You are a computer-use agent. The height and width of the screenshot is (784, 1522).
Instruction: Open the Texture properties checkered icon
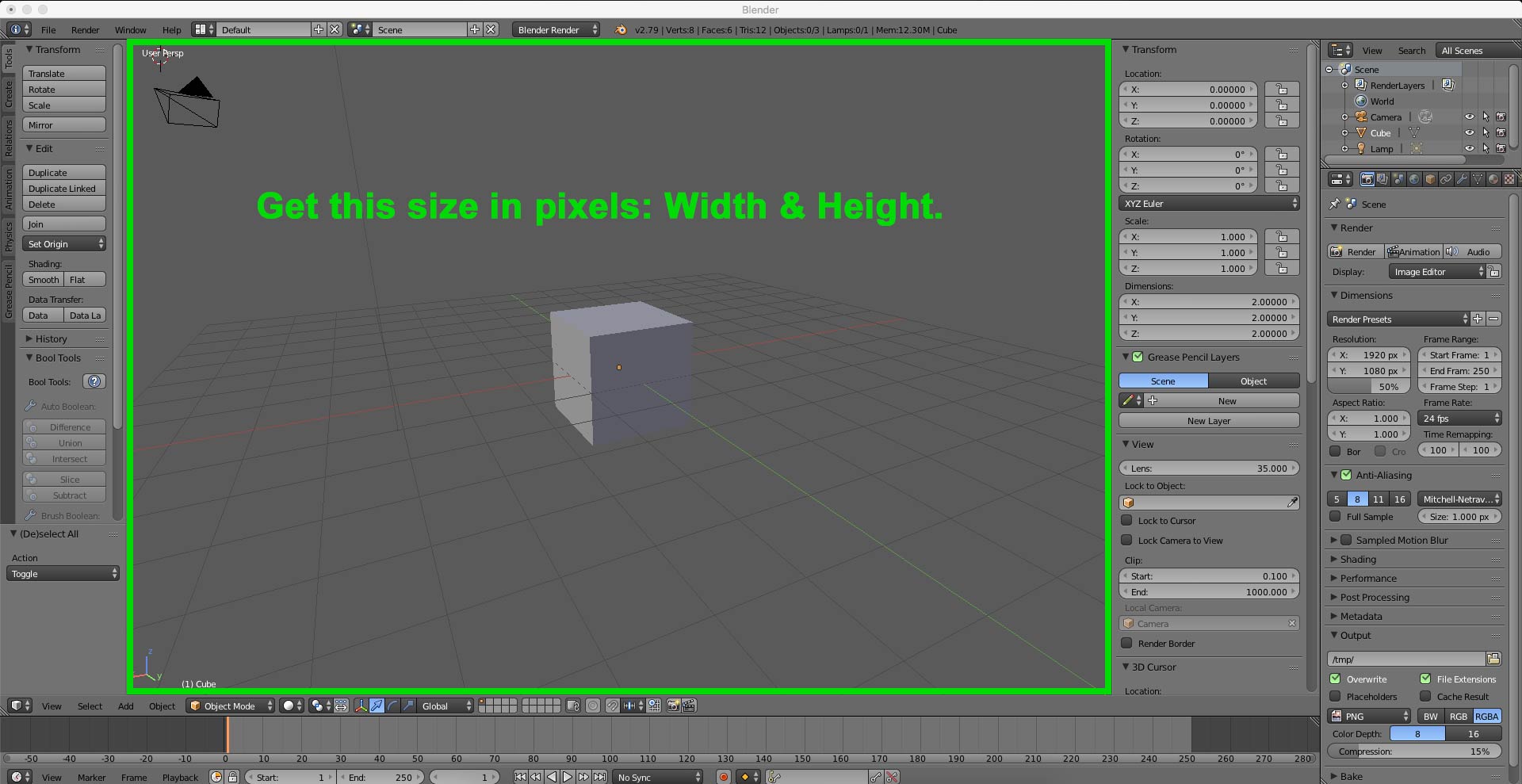(1508, 178)
